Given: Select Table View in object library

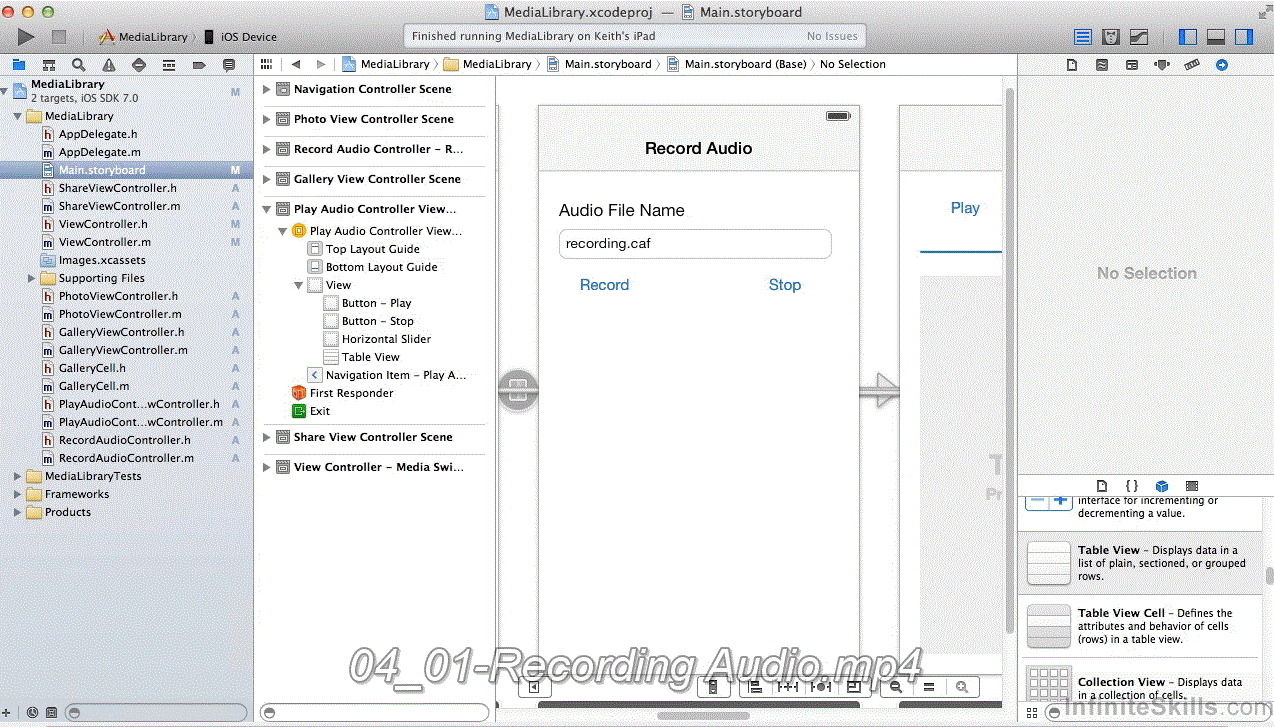Looking at the screenshot, I should pyautogui.click(x=1142, y=563).
